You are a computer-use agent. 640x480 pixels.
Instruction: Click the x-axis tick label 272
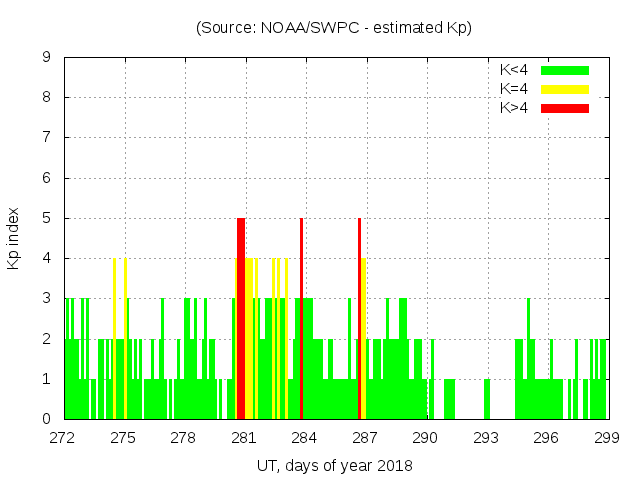(x=63, y=437)
